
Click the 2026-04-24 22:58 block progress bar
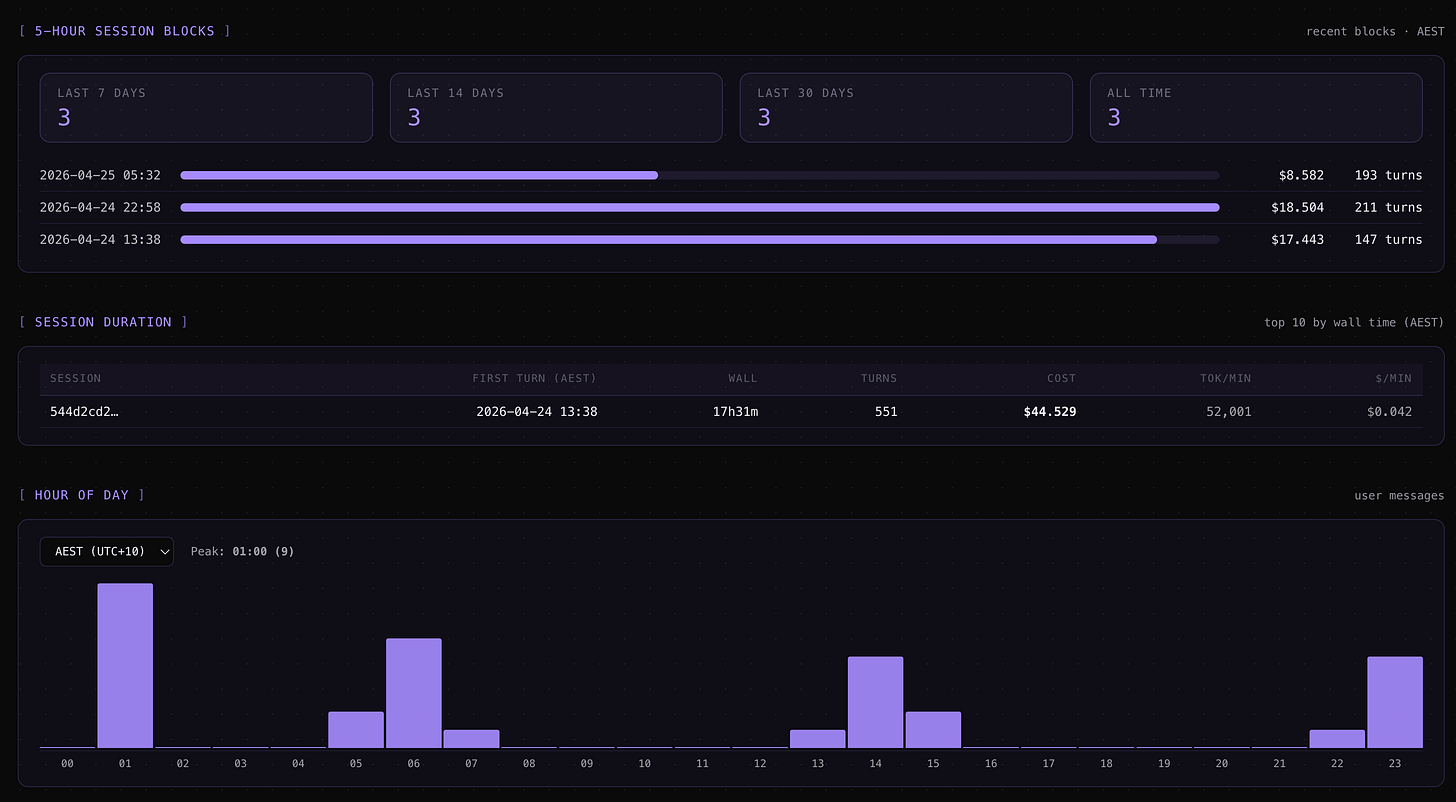click(x=700, y=207)
